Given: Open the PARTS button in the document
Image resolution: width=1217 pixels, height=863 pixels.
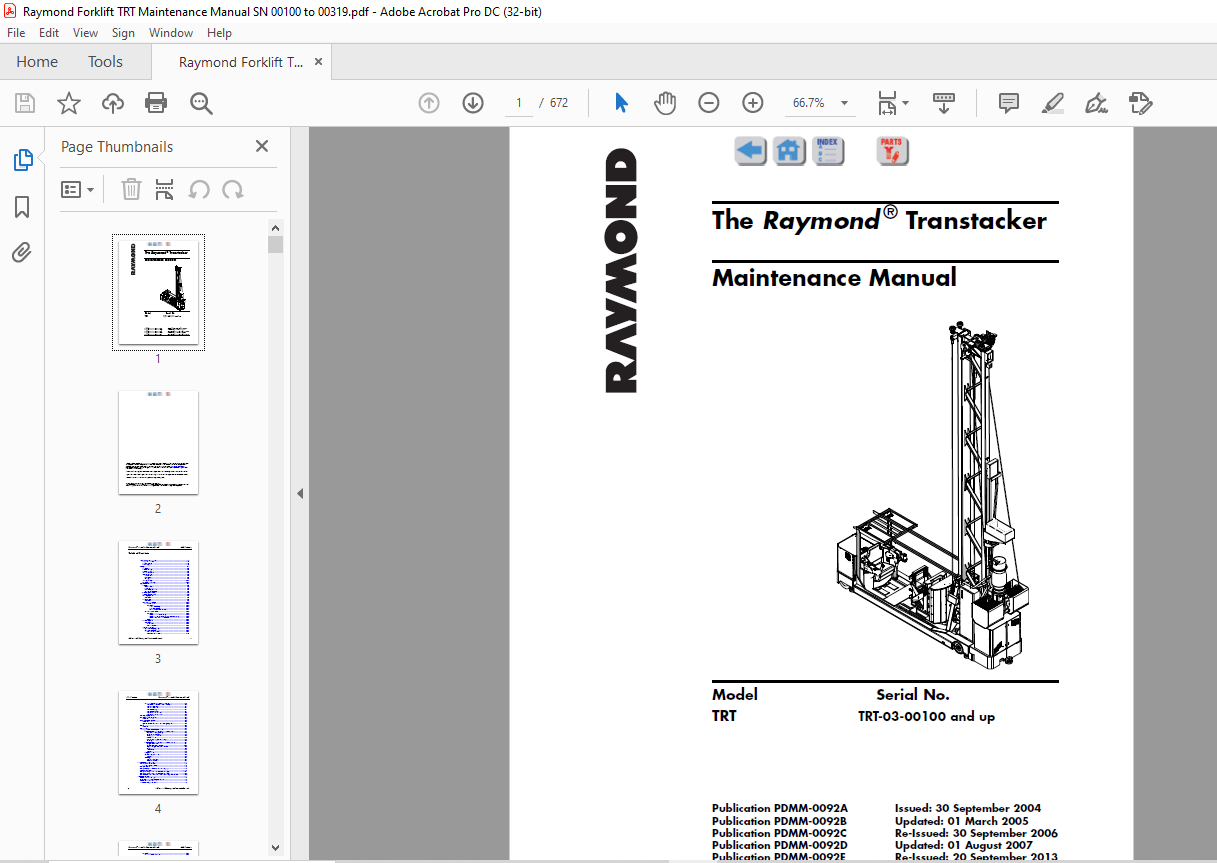Looking at the screenshot, I should [x=893, y=151].
